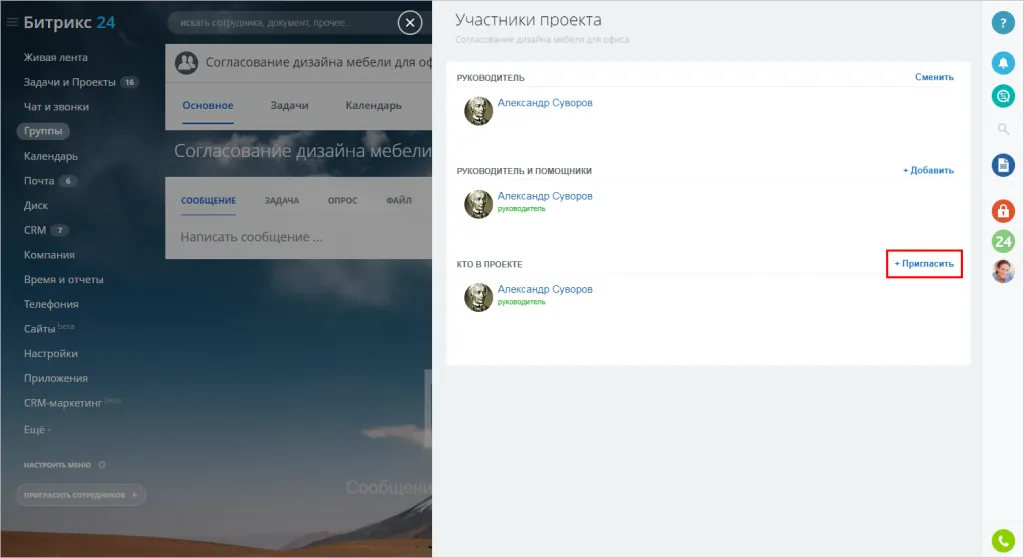Switch to the Календарь project tab
Image resolution: width=1024 pixels, height=558 pixels.
pos(373,105)
